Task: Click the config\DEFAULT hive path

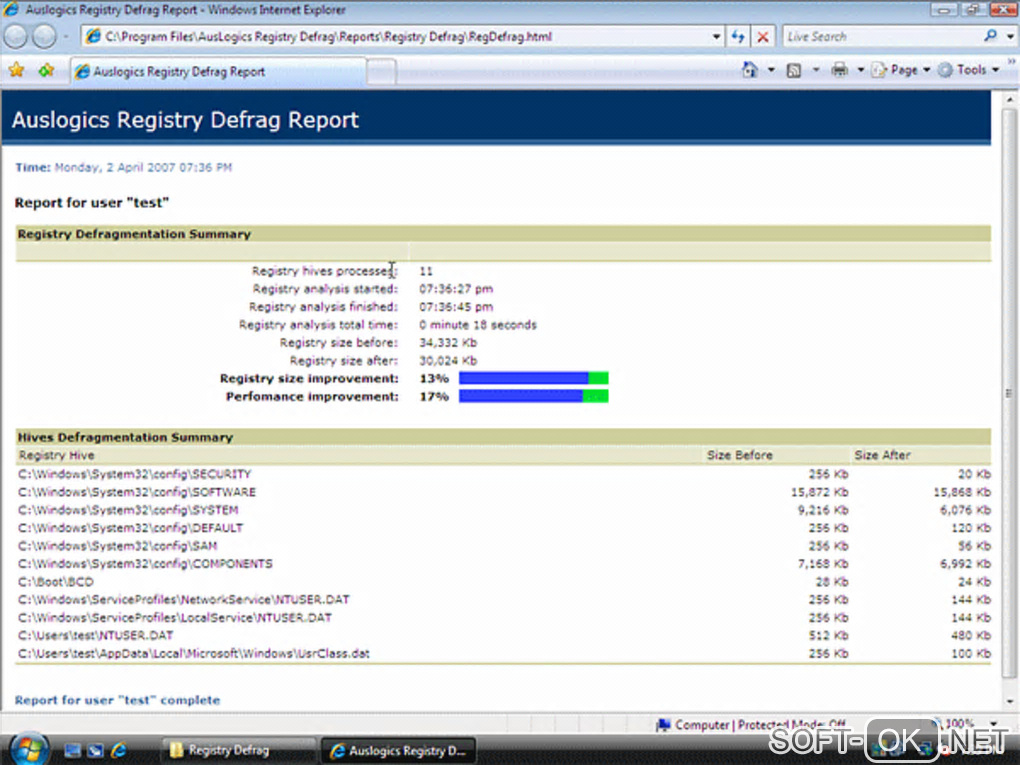Action: (x=130, y=528)
